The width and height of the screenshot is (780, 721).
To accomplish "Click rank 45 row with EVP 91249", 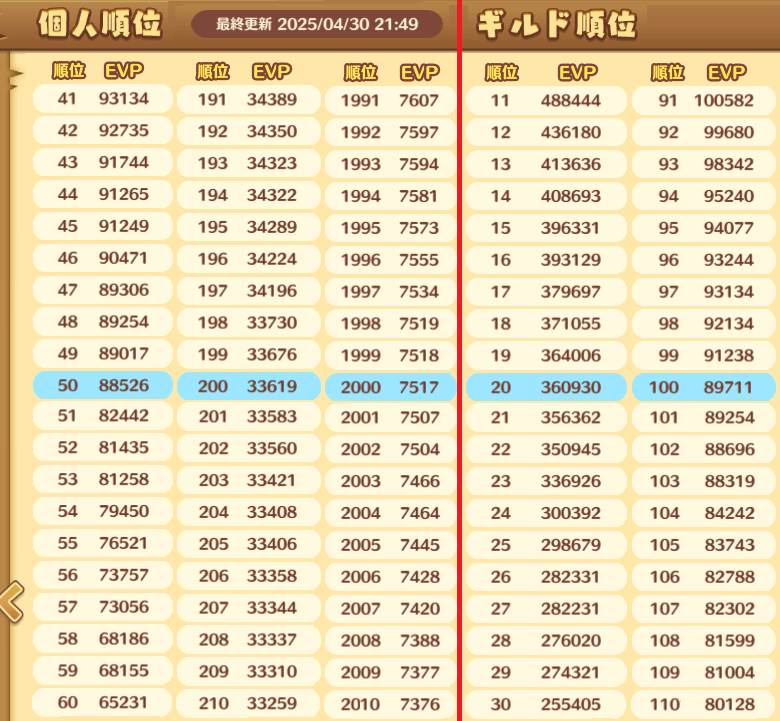I will (103, 226).
